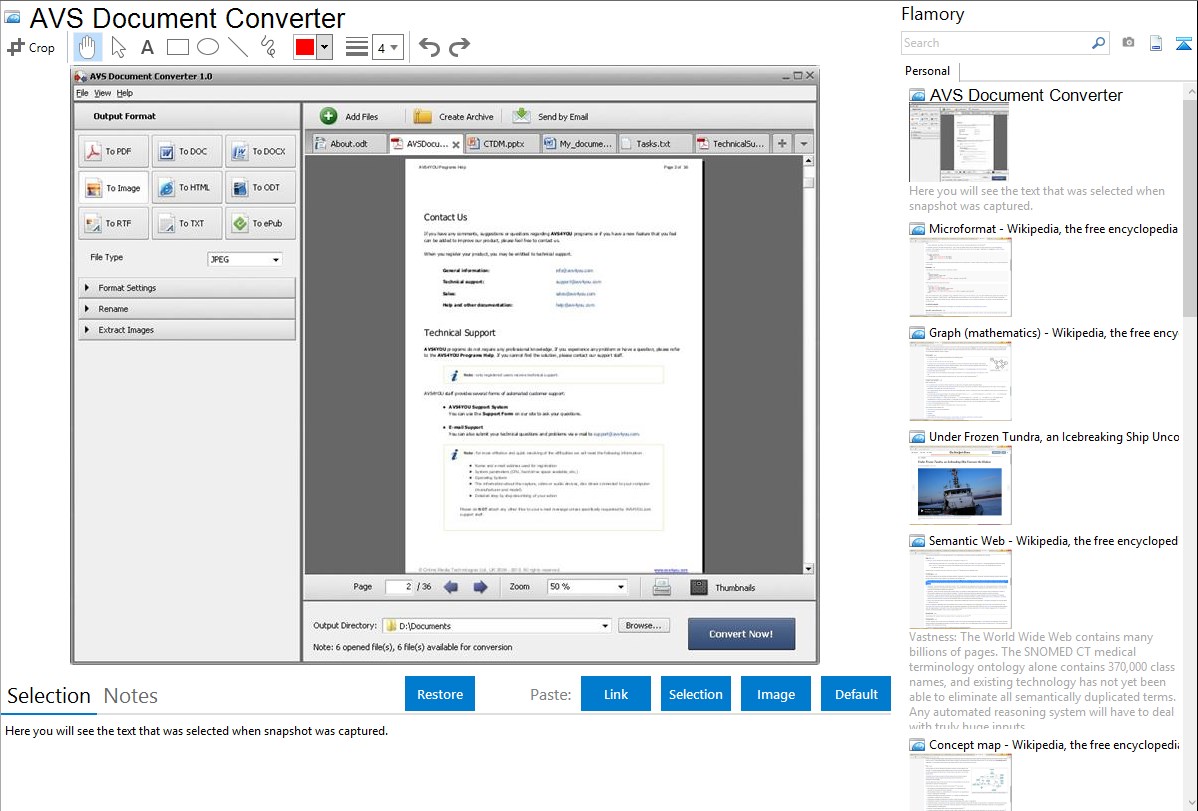Choose the text annotation tool
The width and height of the screenshot is (1198, 811).
coord(147,47)
